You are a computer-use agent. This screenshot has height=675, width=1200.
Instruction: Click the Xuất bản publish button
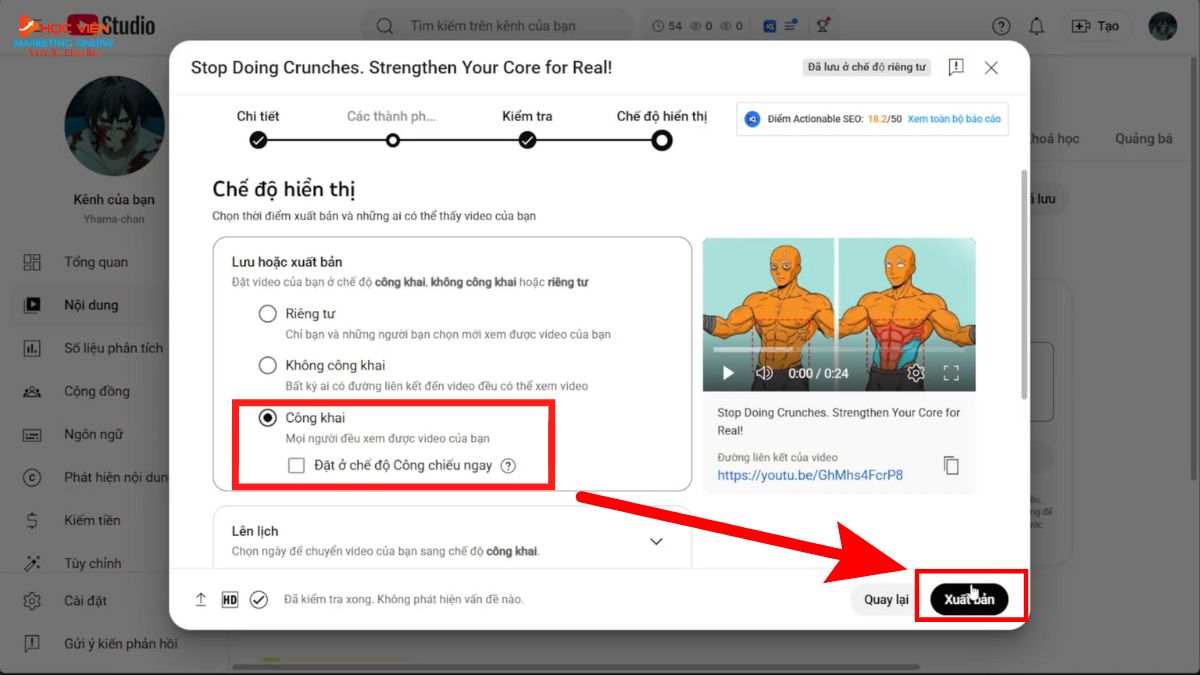[968, 599]
